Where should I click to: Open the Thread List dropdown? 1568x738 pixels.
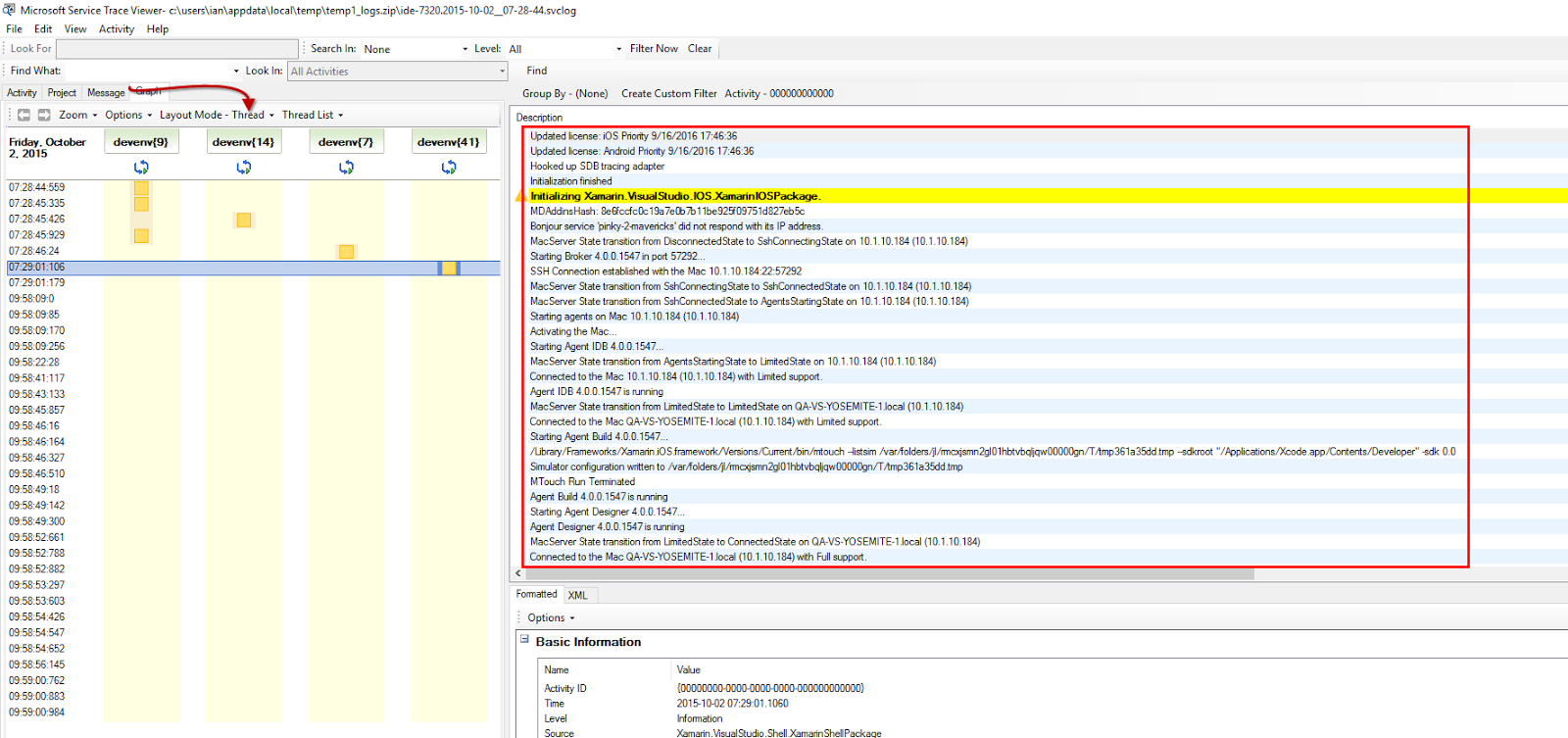(313, 115)
